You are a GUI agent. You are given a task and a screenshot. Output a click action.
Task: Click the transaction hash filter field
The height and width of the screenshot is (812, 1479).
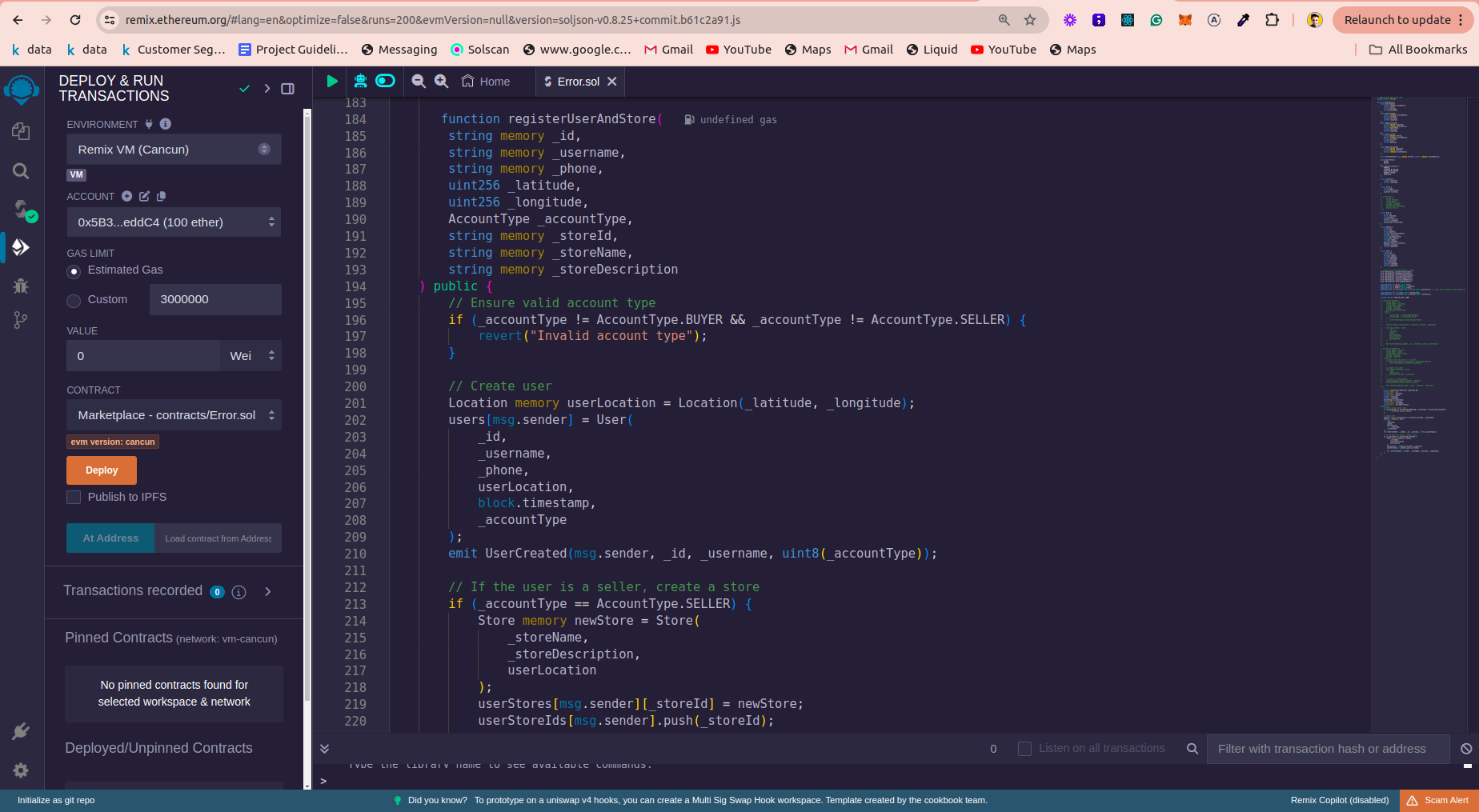[1328, 749]
